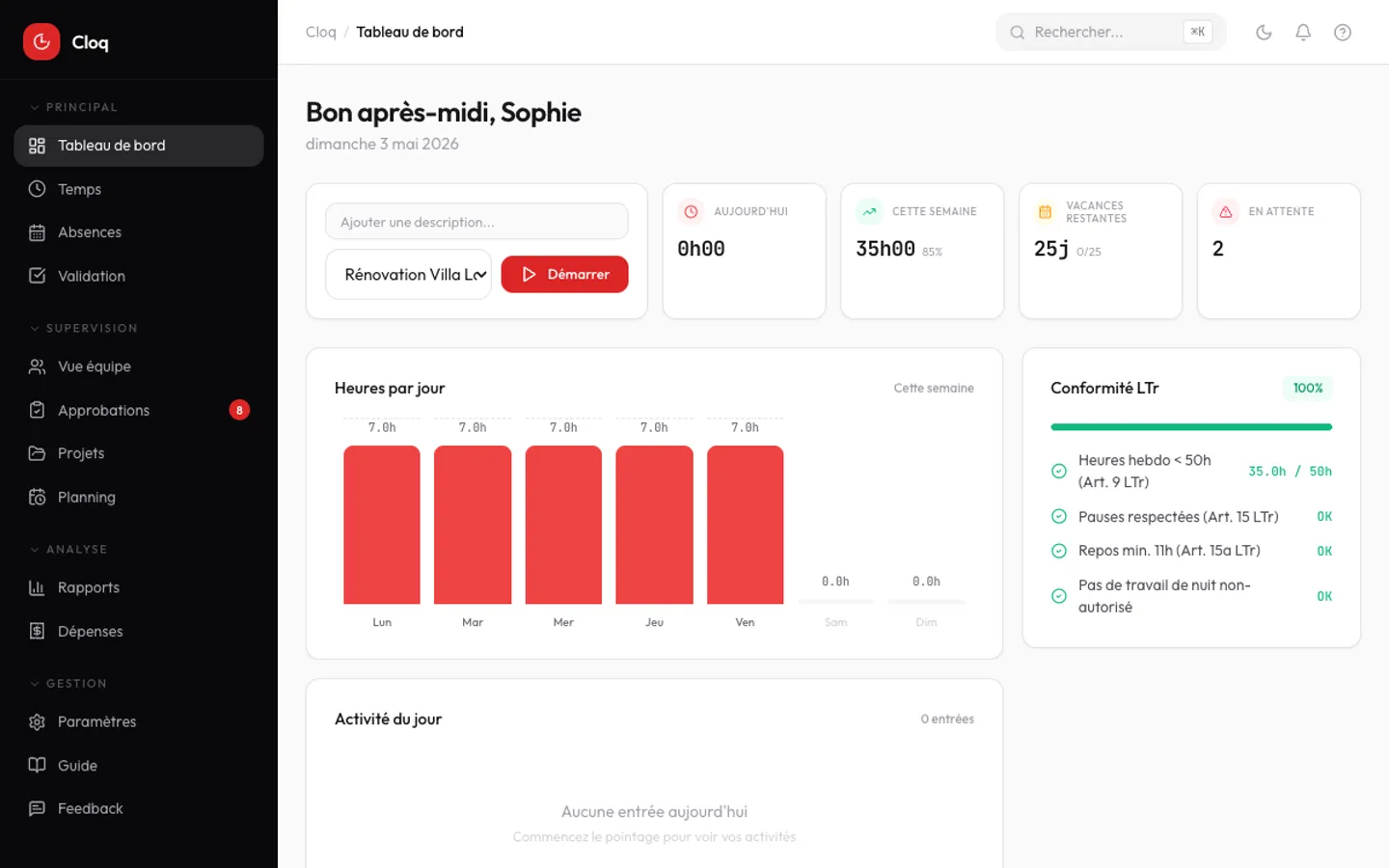Click the Absences calendar icon
The width and height of the screenshot is (1389, 868).
(37, 232)
